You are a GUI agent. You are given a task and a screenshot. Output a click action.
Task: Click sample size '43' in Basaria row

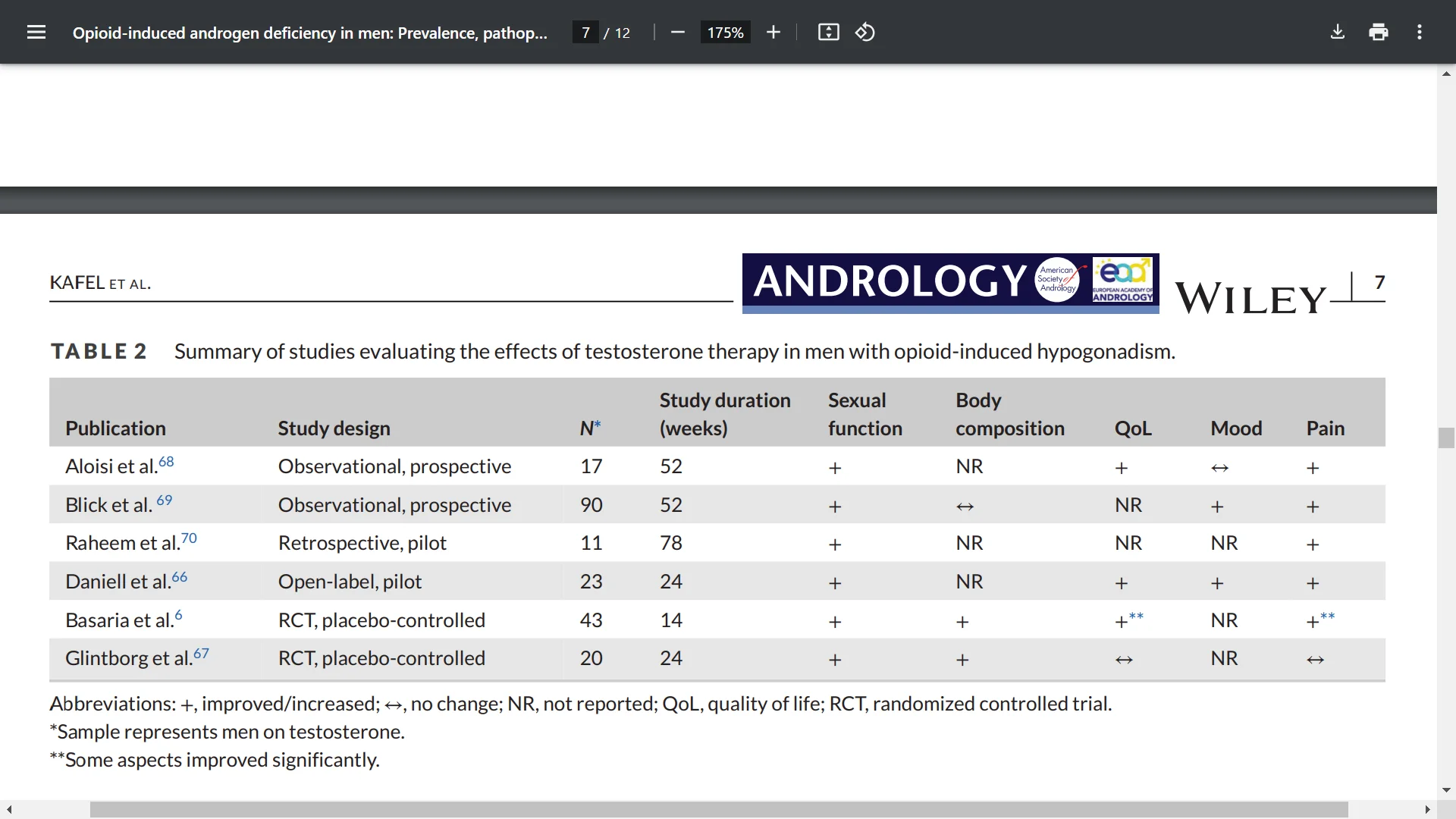coord(591,620)
